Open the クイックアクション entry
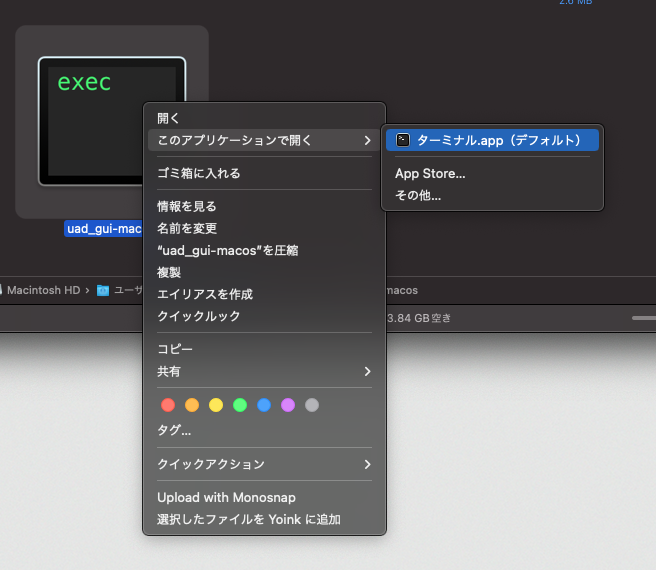This screenshot has height=570, width=656. 211,464
